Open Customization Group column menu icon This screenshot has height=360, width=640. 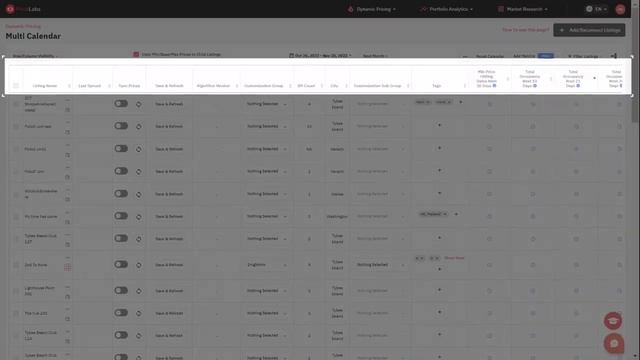pyautogui.click(x=290, y=86)
